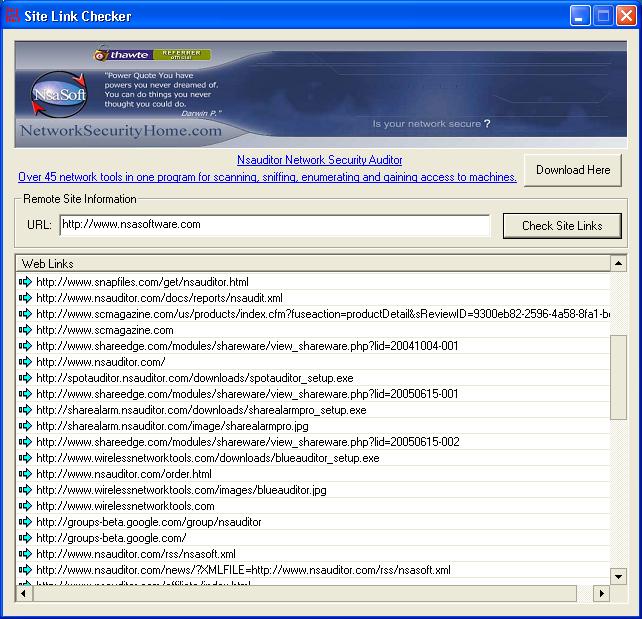Select row http://www.nsauditor.com/order.html
Viewport: 642px width, 619px height.
pos(313,474)
